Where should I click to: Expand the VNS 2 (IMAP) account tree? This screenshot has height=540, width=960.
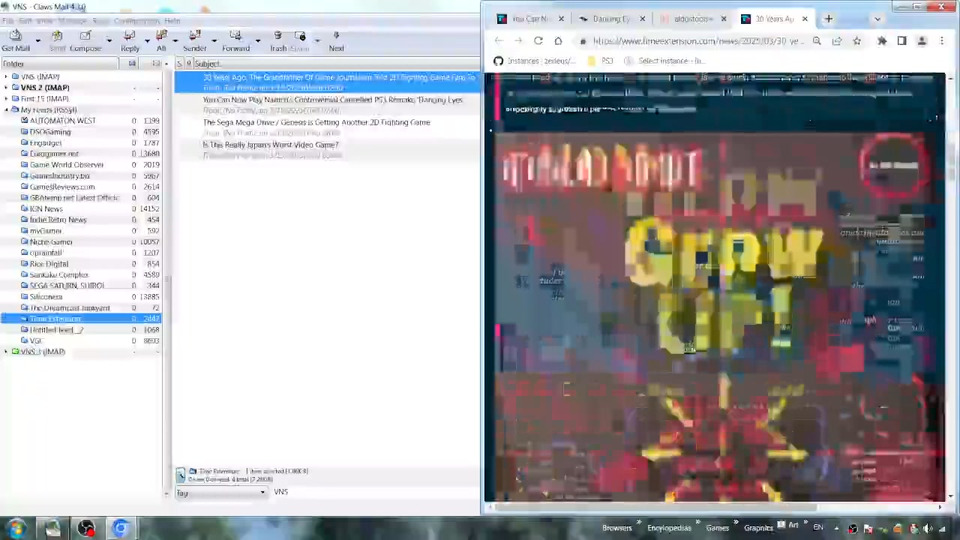click(6, 88)
